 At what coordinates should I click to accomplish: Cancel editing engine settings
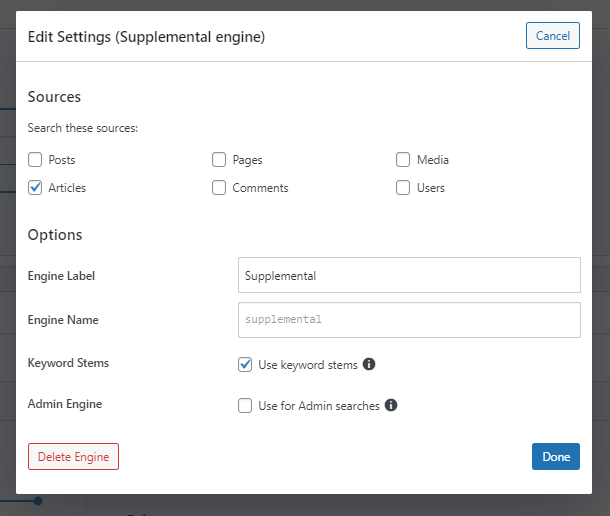pyautogui.click(x=553, y=36)
